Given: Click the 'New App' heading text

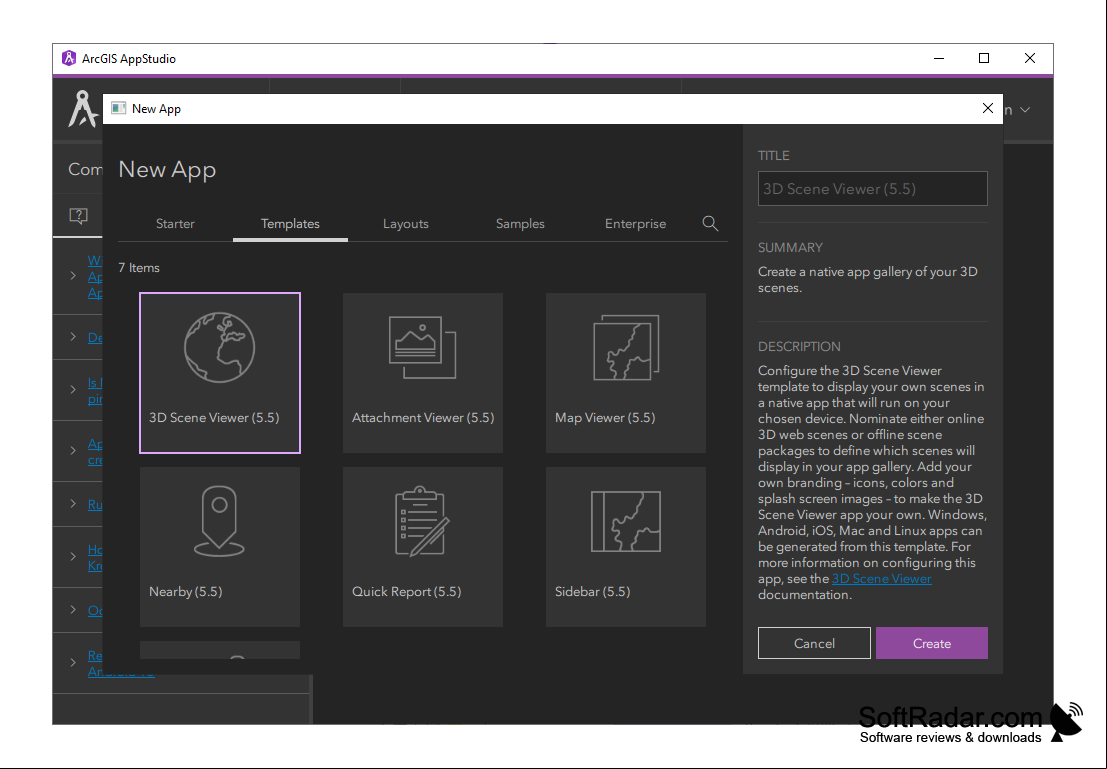Looking at the screenshot, I should click(x=167, y=169).
